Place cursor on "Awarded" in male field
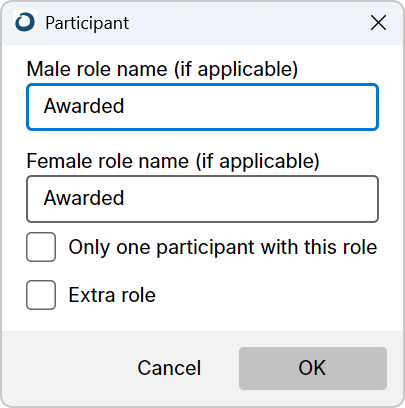This screenshot has width=405, height=408. (x=84, y=106)
